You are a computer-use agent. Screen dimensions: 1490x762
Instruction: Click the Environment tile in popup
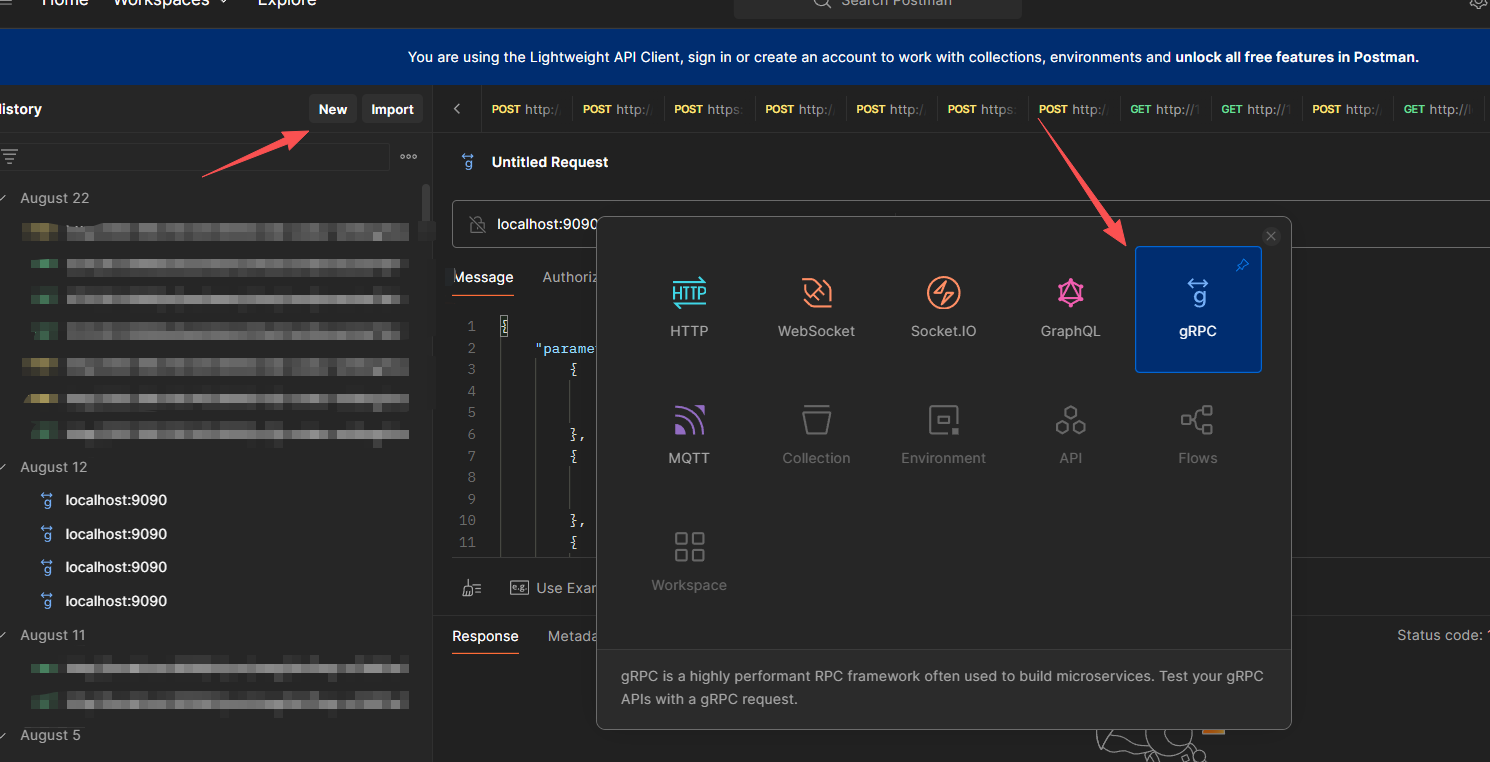(x=943, y=436)
